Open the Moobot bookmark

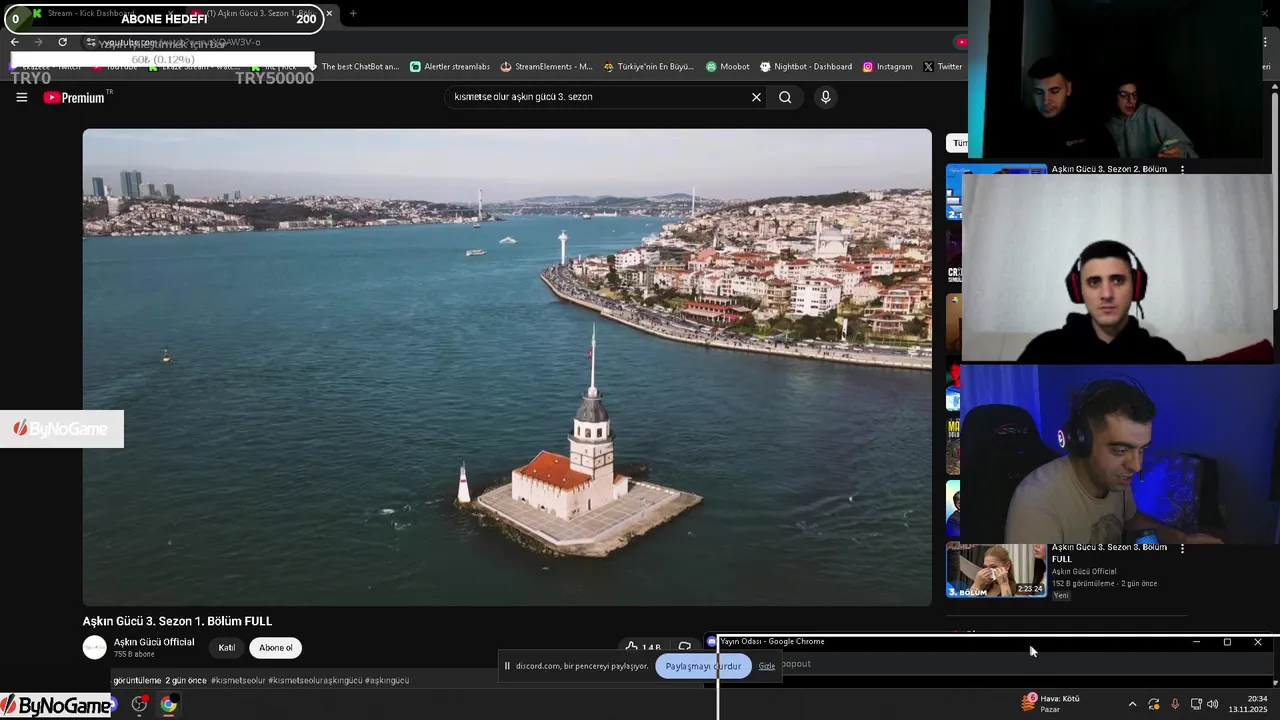pyautogui.click(x=727, y=67)
